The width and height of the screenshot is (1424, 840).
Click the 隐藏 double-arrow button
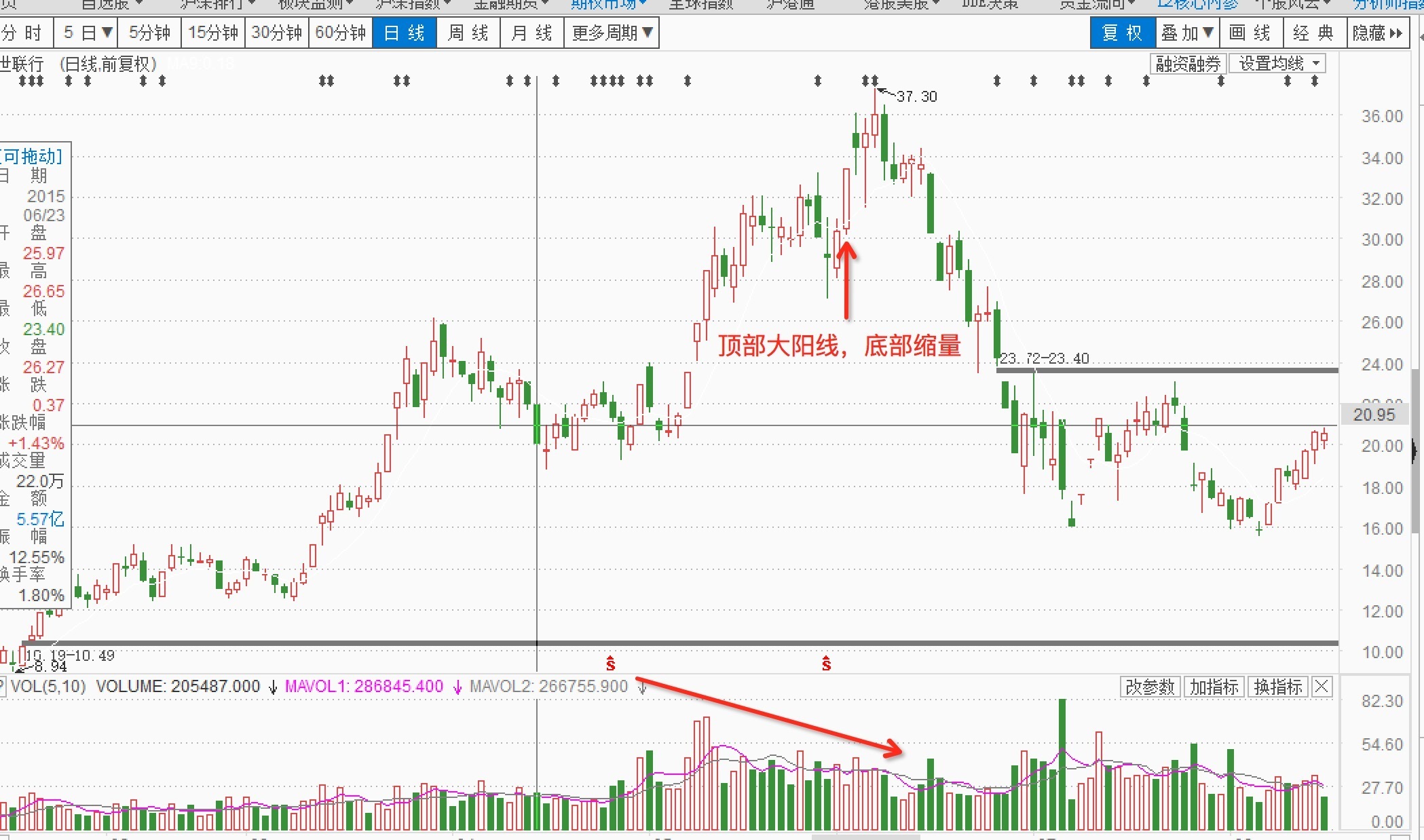1377,33
